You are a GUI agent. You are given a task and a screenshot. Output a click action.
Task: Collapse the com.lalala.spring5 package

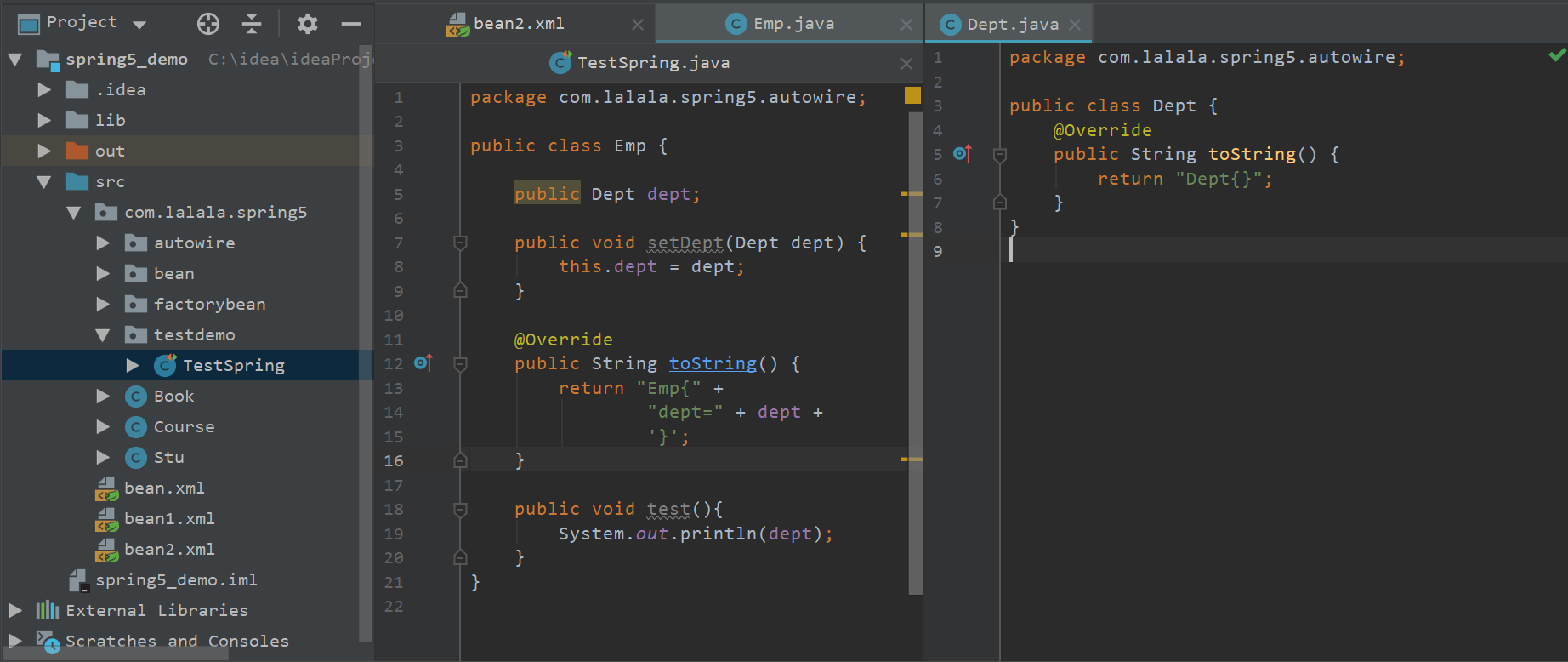74,213
